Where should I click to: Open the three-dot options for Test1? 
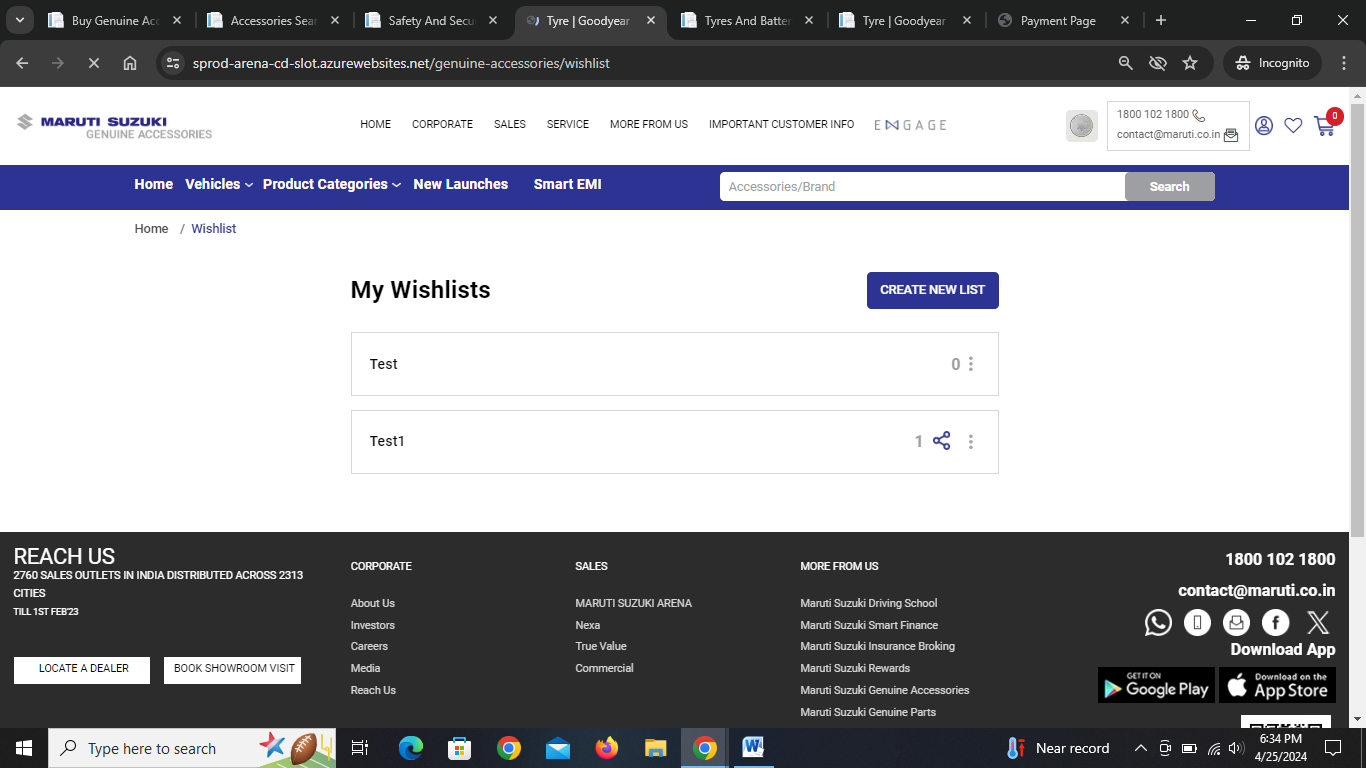971,442
